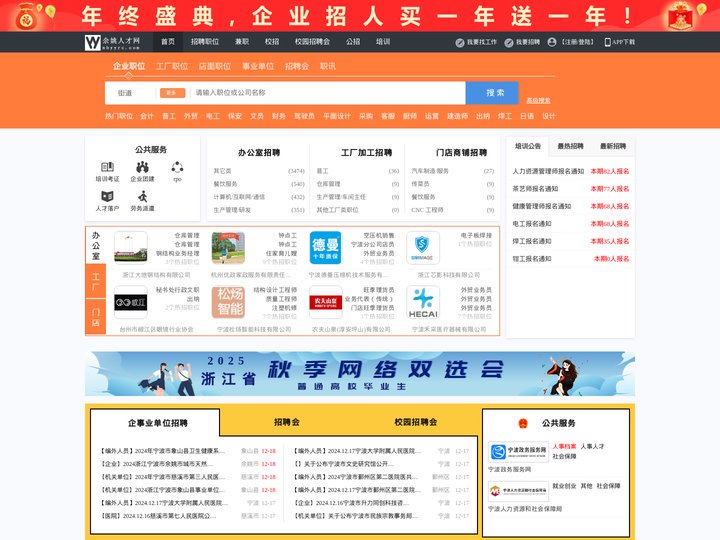Open the 茶艺师报名通知 notice
720x540 pixels.
535,189
